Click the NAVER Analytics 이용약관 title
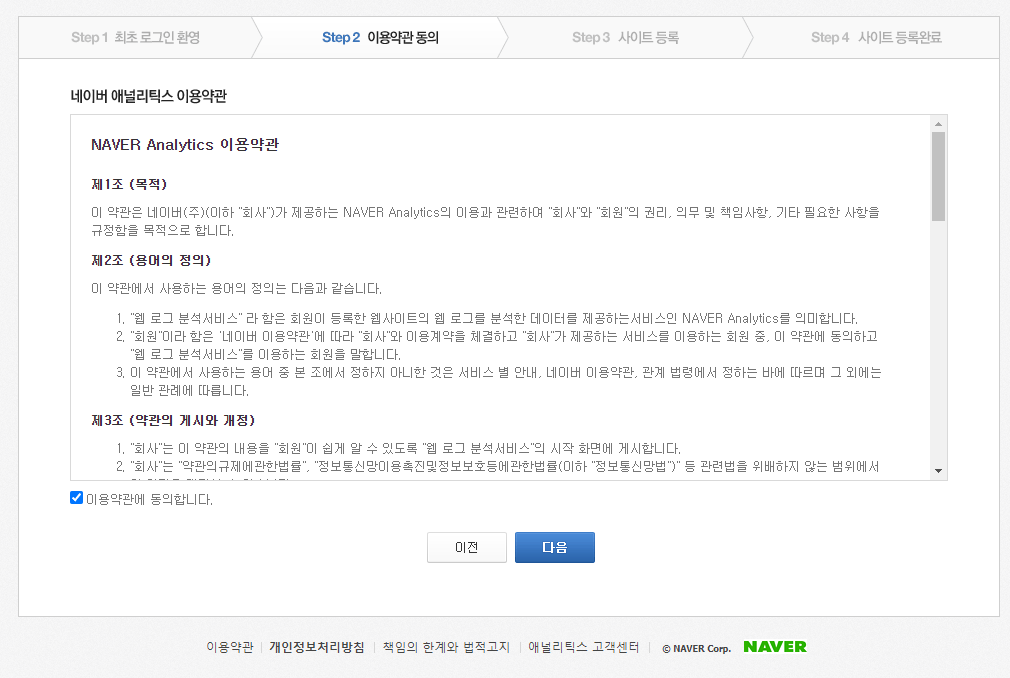The image size is (1010, 678). [x=185, y=144]
